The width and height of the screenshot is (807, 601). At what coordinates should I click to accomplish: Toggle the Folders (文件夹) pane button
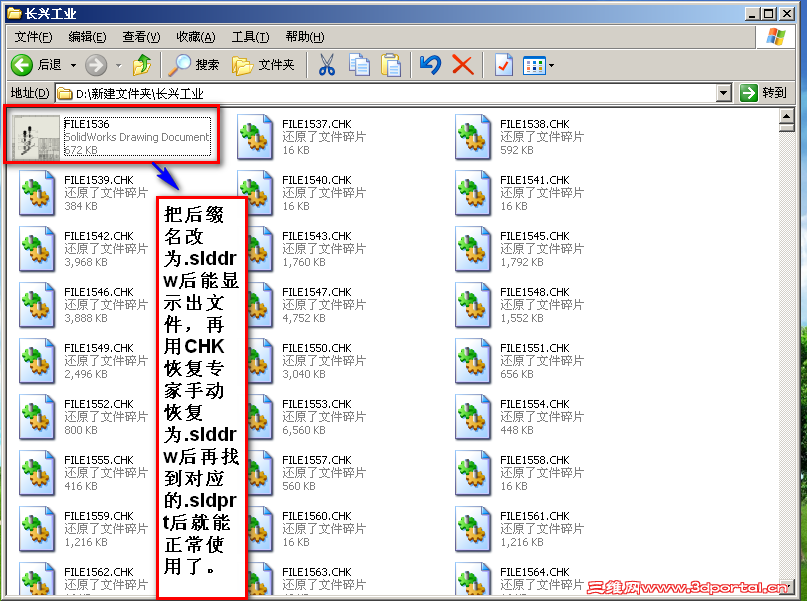(x=263, y=65)
